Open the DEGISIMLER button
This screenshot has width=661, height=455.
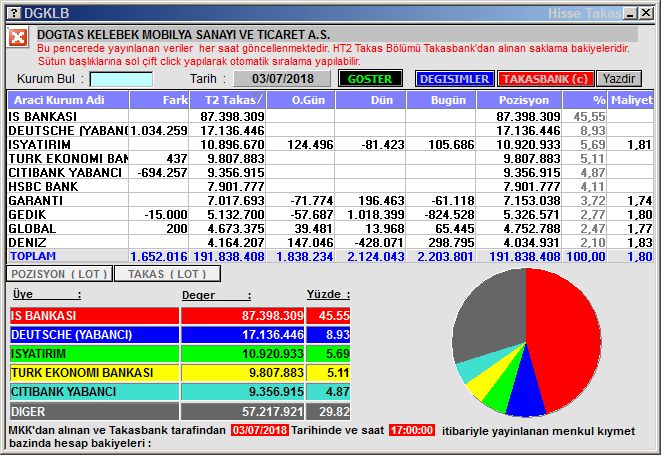[x=454, y=79]
